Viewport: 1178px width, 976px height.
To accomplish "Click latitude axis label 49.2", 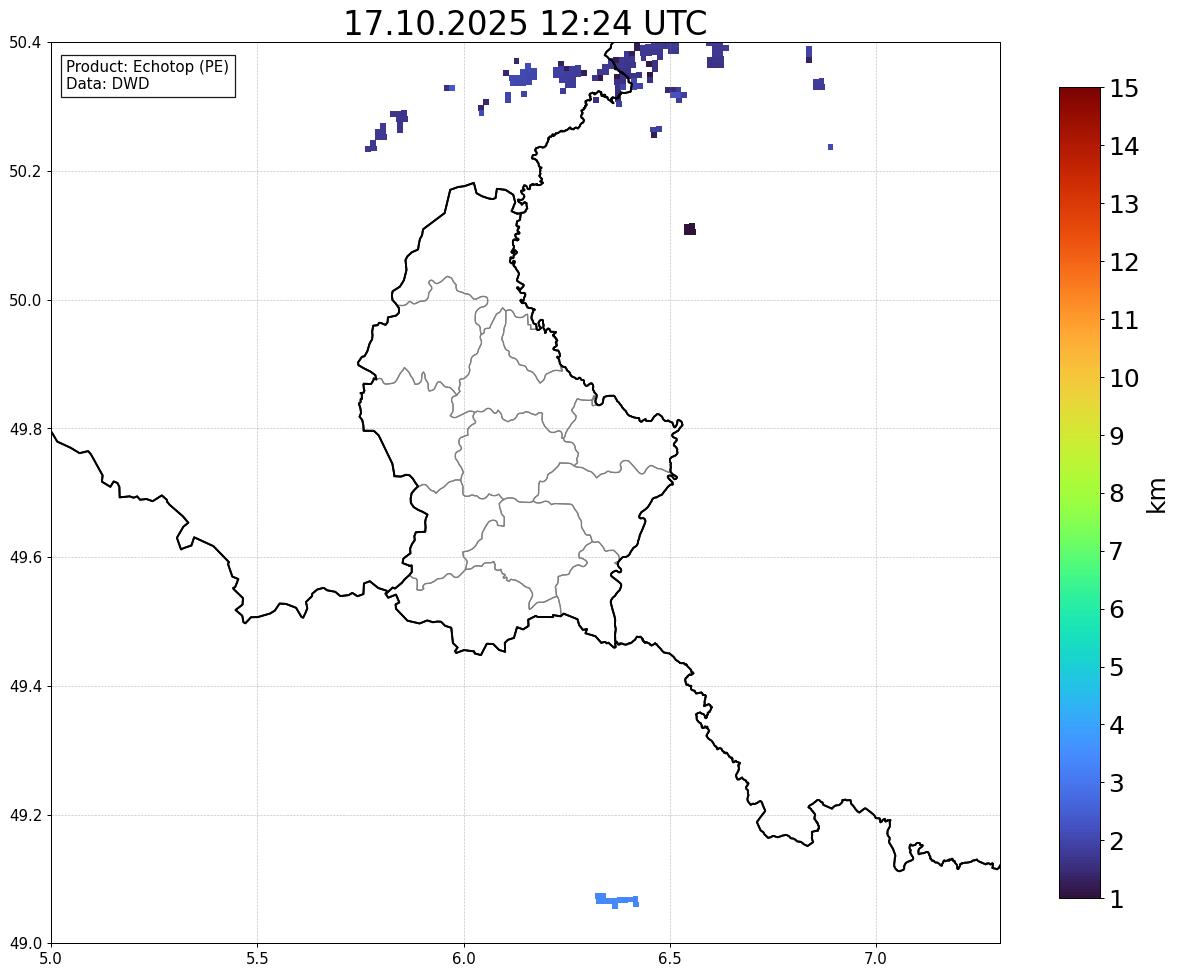I will (x=24, y=815).
